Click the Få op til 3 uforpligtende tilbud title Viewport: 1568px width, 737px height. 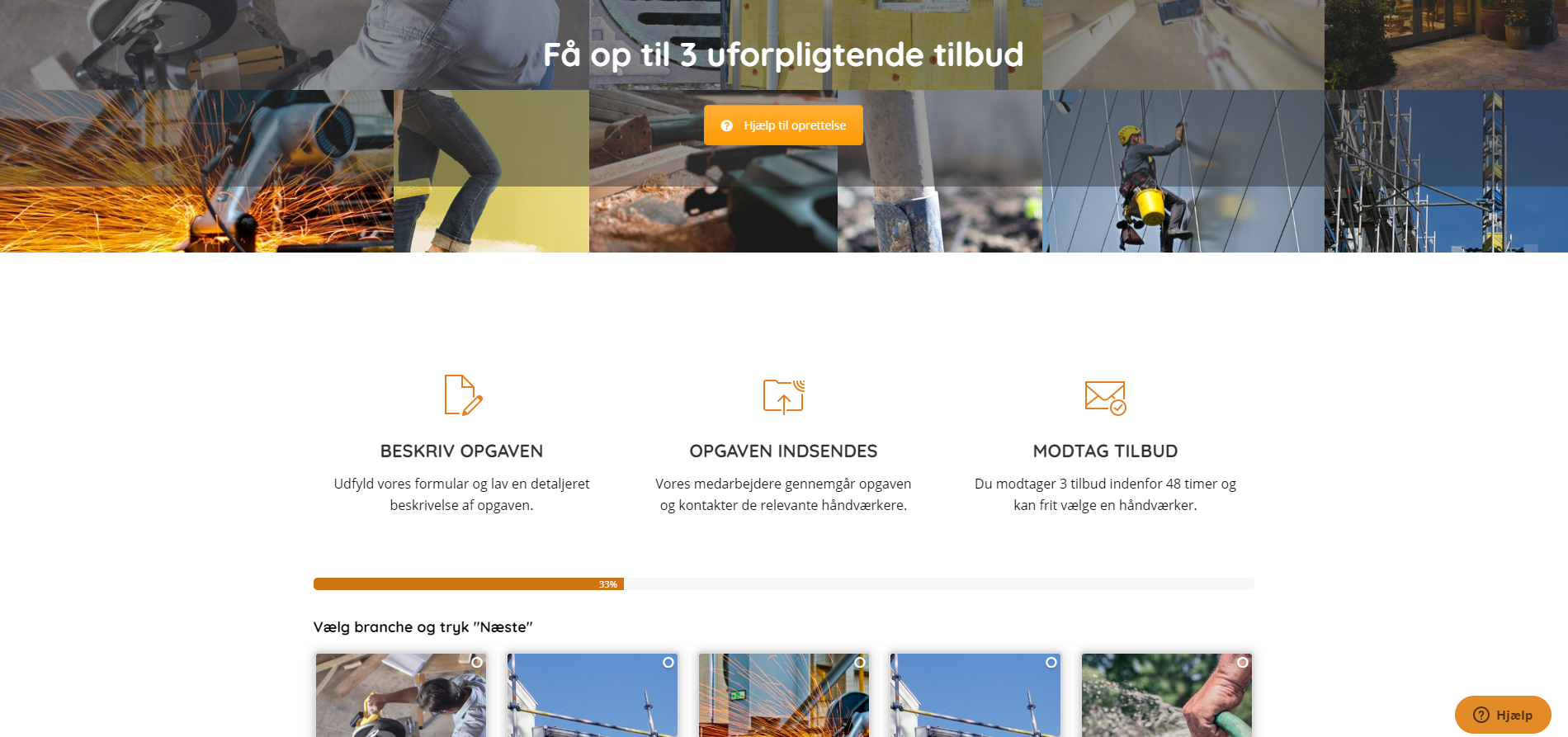(783, 54)
